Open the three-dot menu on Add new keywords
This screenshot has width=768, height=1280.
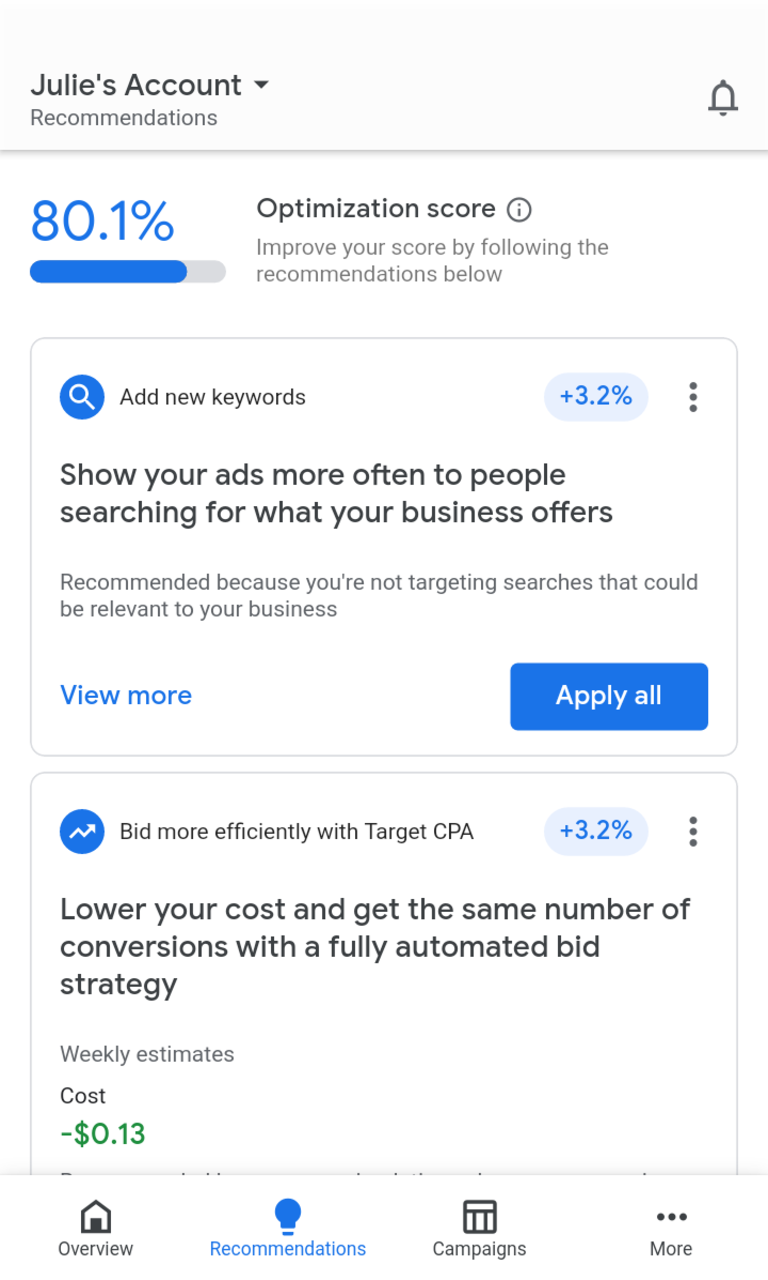(x=692, y=397)
